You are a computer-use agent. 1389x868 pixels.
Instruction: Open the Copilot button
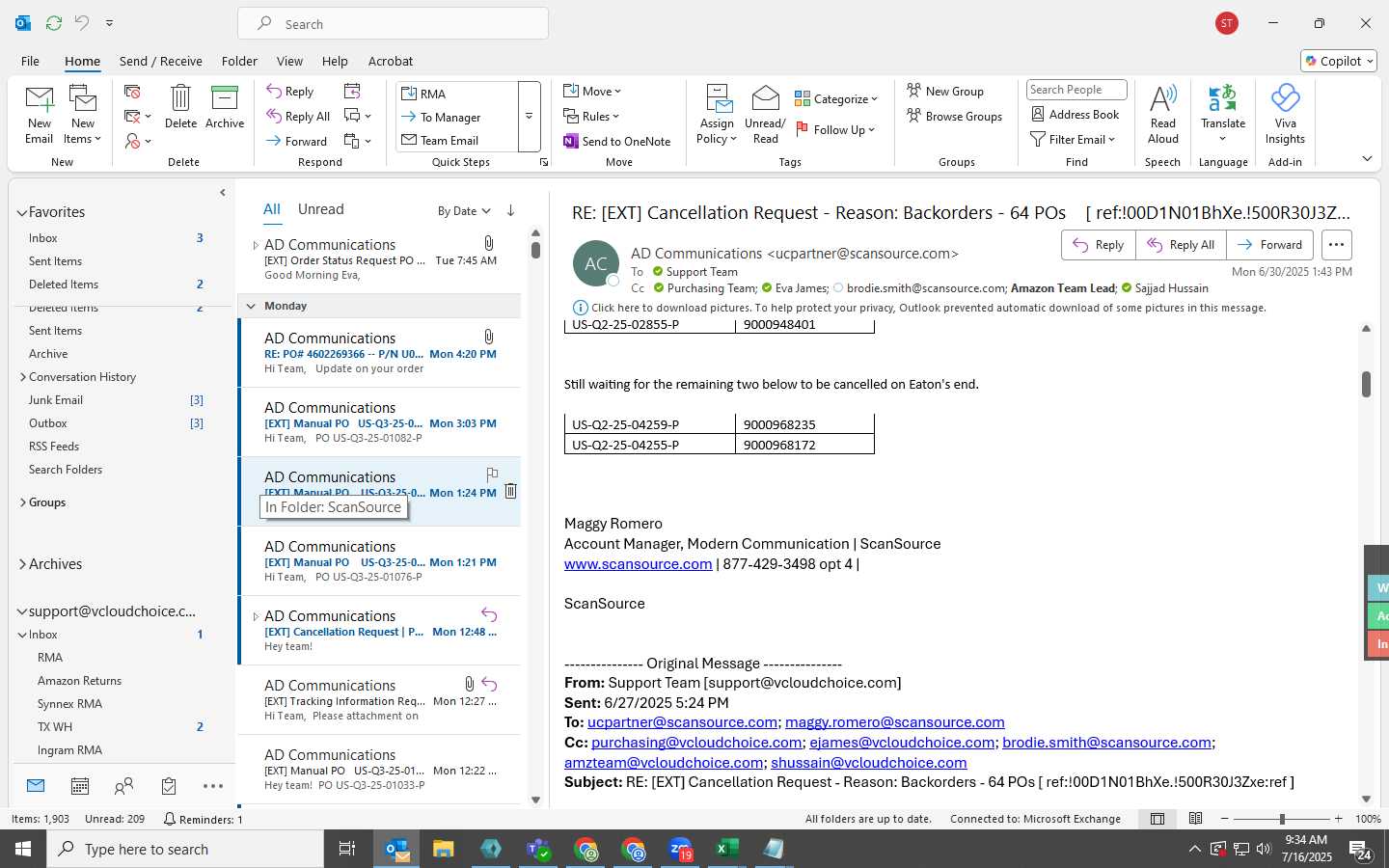click(1338, 61)
